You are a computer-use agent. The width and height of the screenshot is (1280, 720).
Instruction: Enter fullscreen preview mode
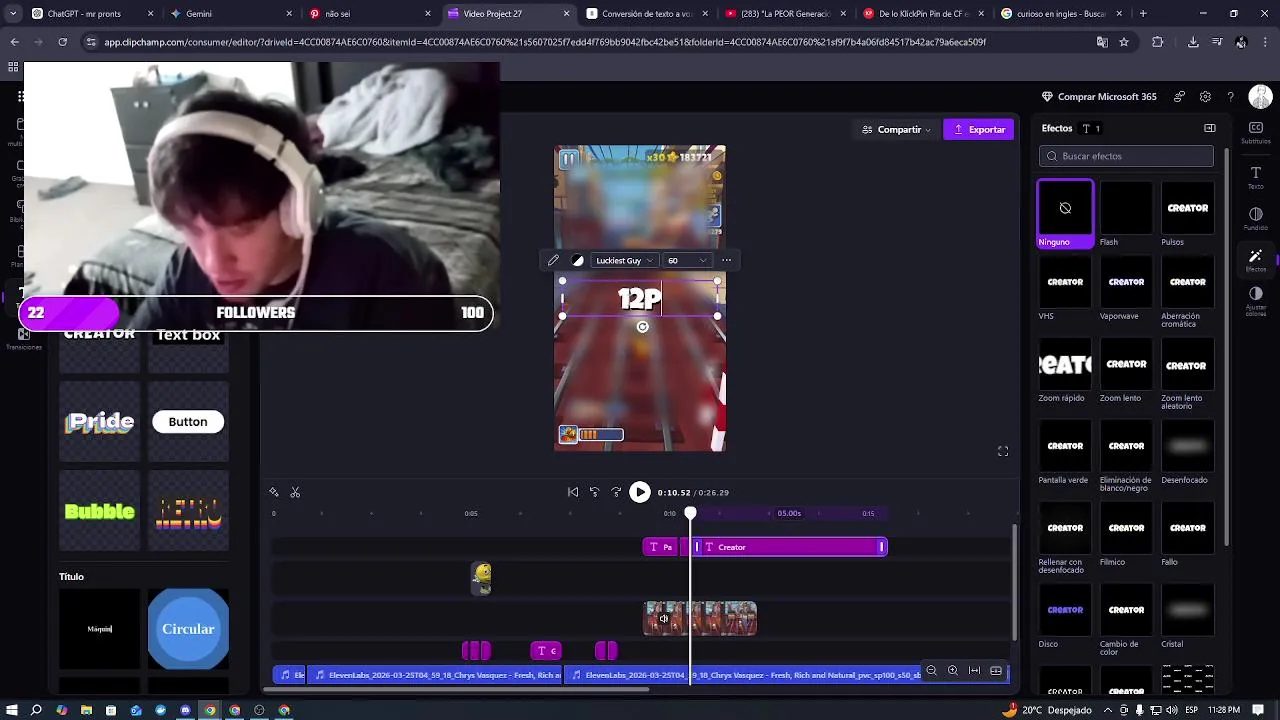point(1003,451)
